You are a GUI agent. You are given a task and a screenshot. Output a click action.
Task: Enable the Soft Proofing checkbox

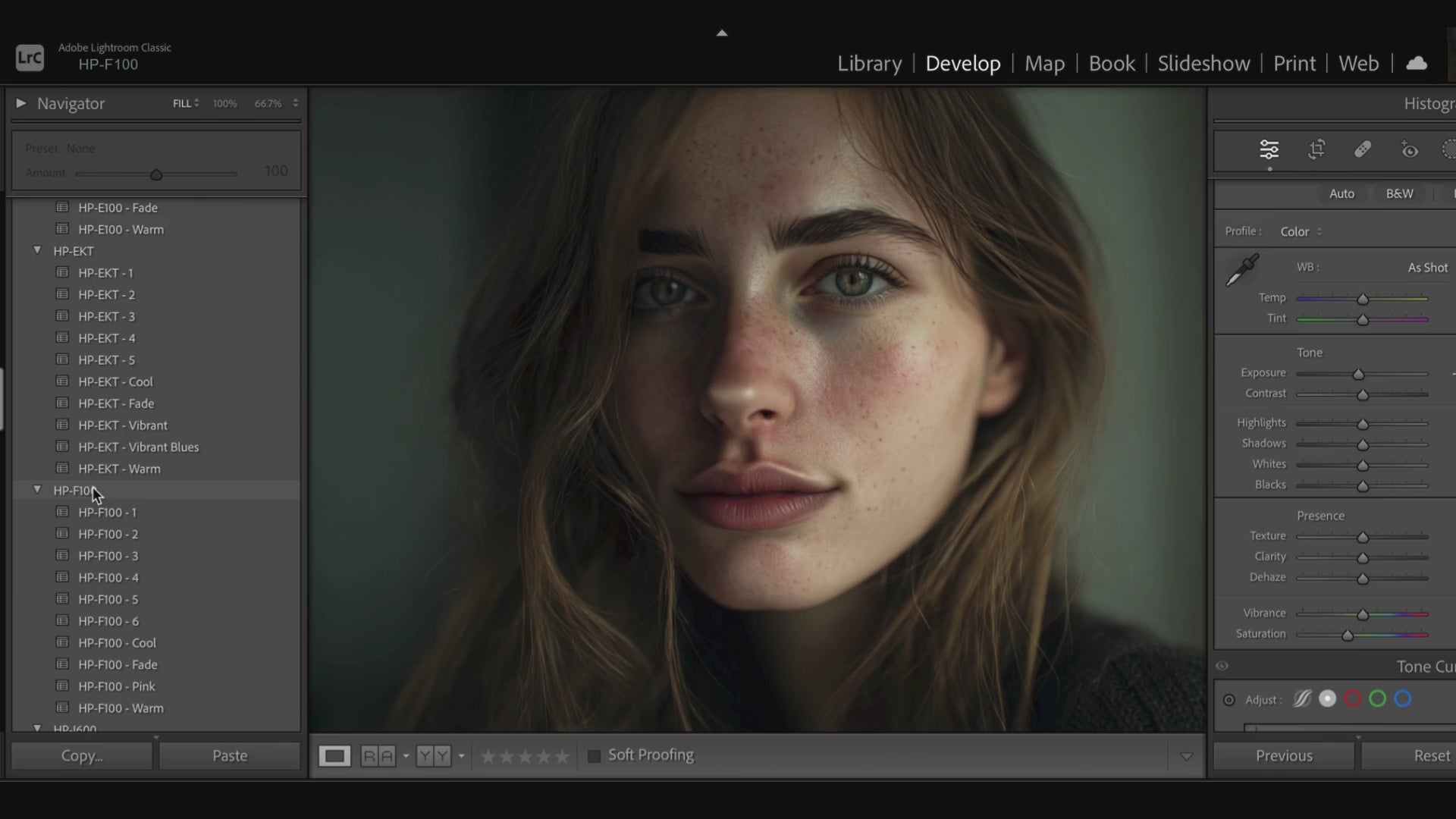[595, 756]
